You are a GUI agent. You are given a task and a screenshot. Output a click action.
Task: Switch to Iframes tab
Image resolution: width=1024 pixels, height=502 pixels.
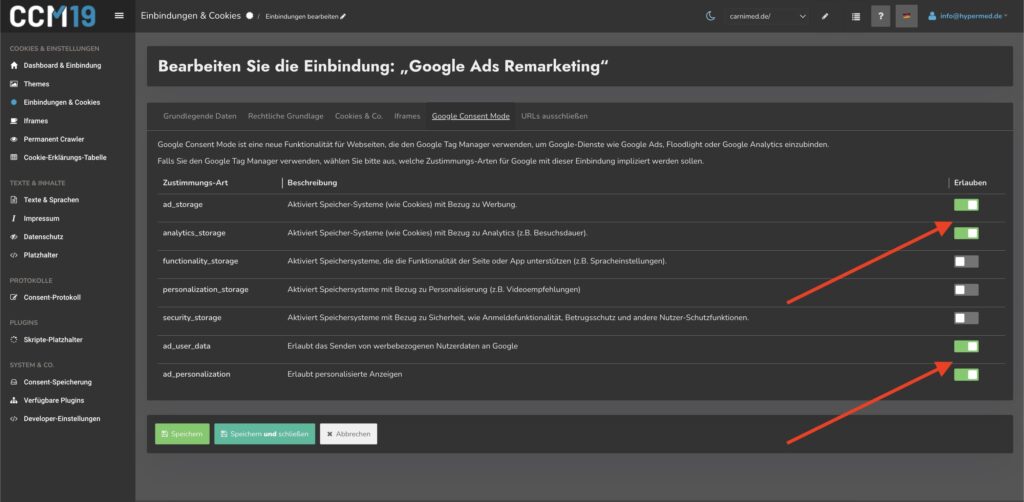point(407,116)
